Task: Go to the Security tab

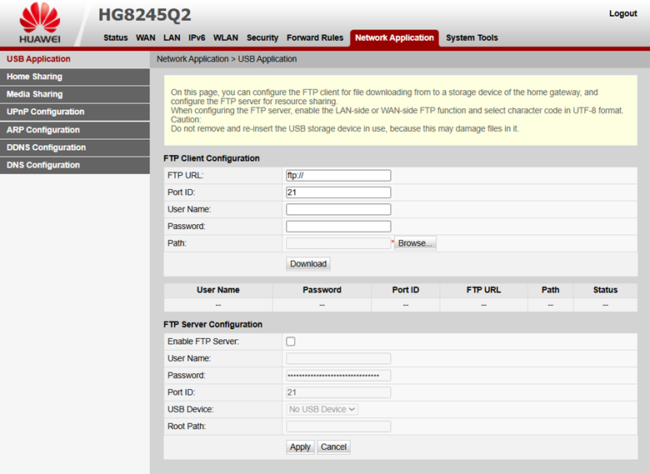Action: pos(262,38)
